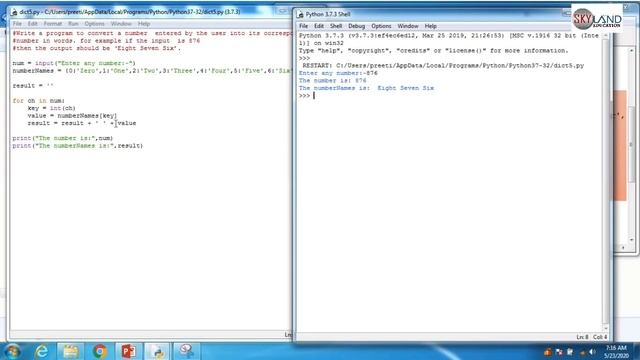Open PowerPoint from taskbar
This screenshot has height=360, width=640.
128,351
